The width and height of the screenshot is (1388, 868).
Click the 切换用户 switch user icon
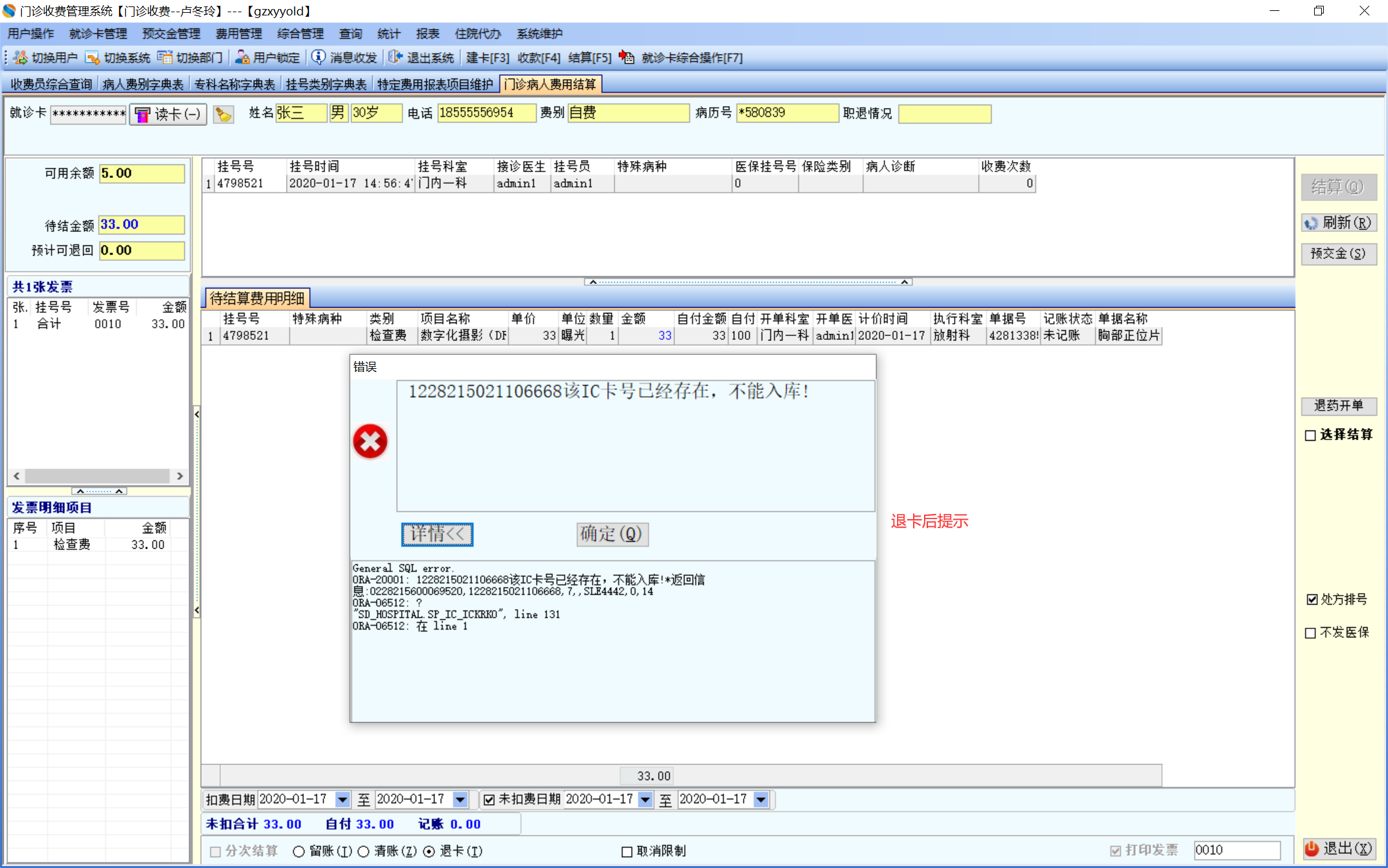tap(21, 58)
